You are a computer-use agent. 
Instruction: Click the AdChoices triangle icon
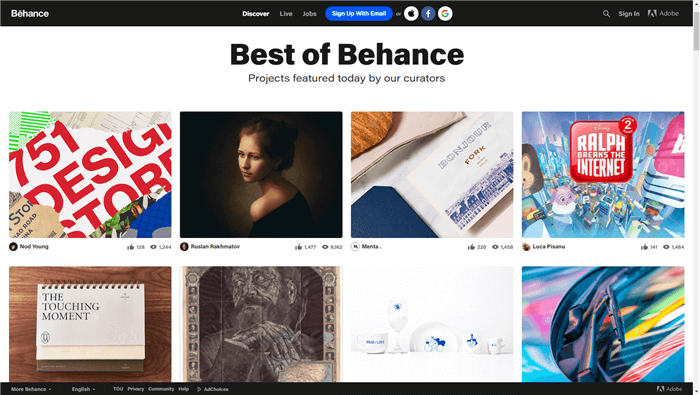[x=199, y=389]
